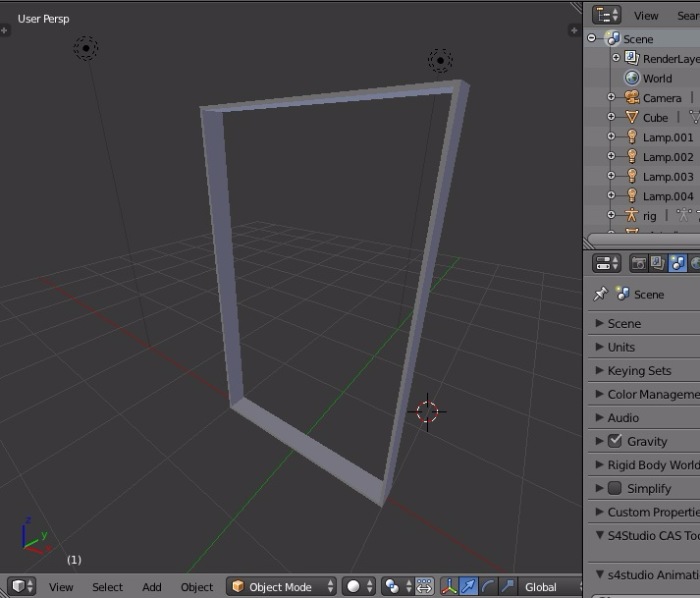Open the outliner View menu

click(646, 15)
